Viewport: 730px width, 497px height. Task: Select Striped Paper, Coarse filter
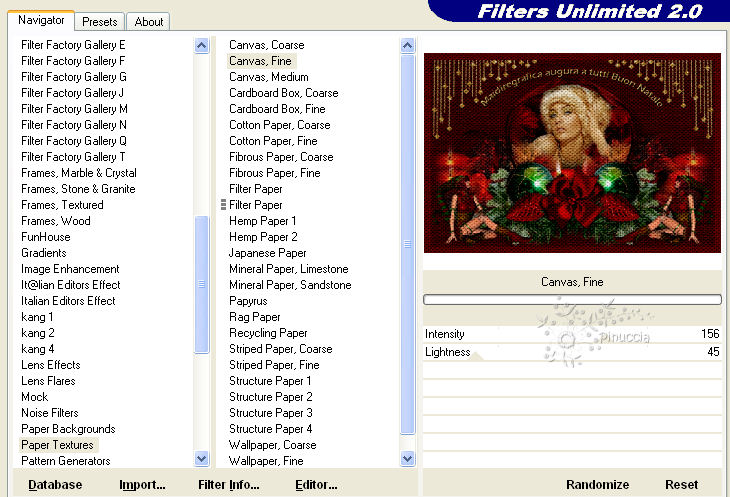point(281,349)
